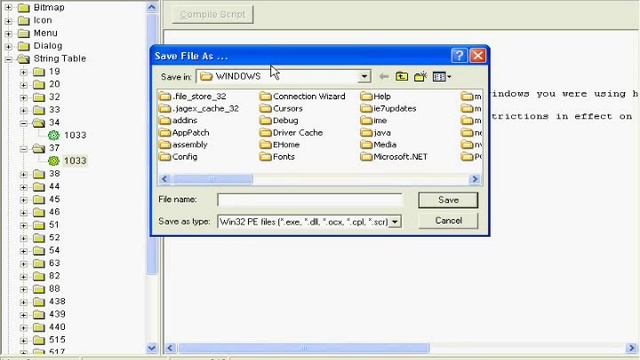Select folder 515 in the tree

pos(57,340)
